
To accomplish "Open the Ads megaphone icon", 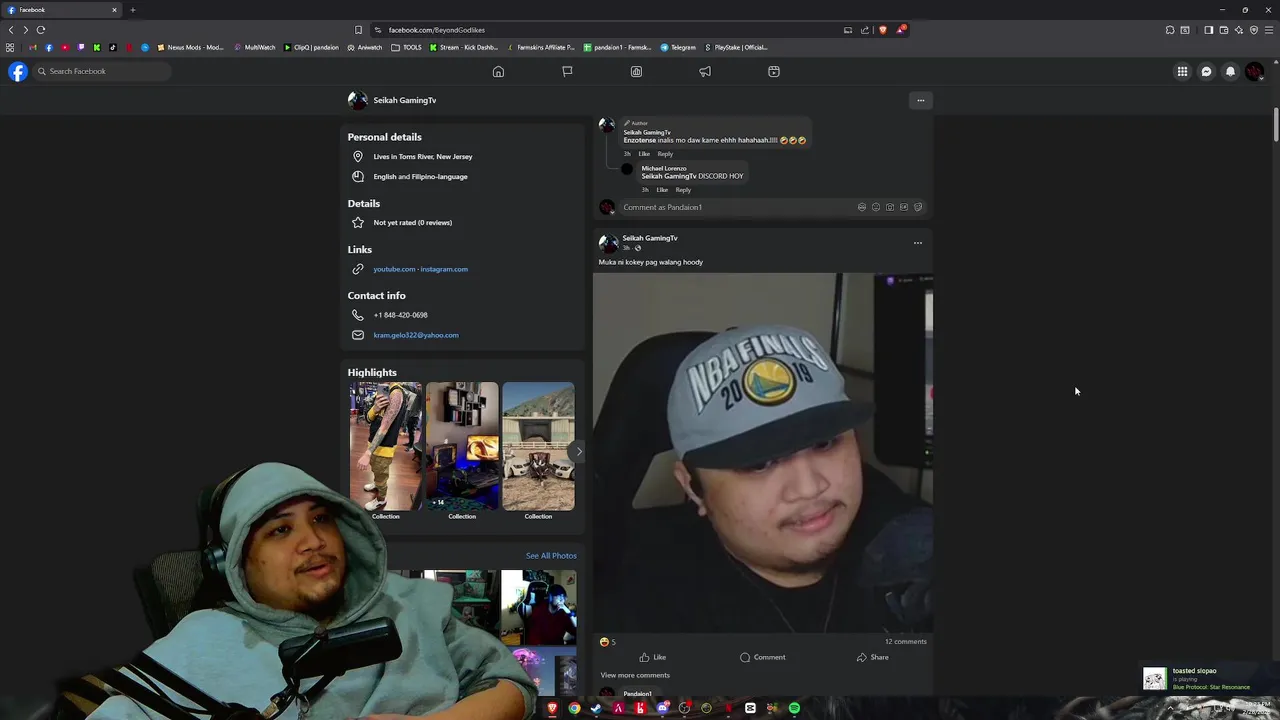I will pos(705,71).
